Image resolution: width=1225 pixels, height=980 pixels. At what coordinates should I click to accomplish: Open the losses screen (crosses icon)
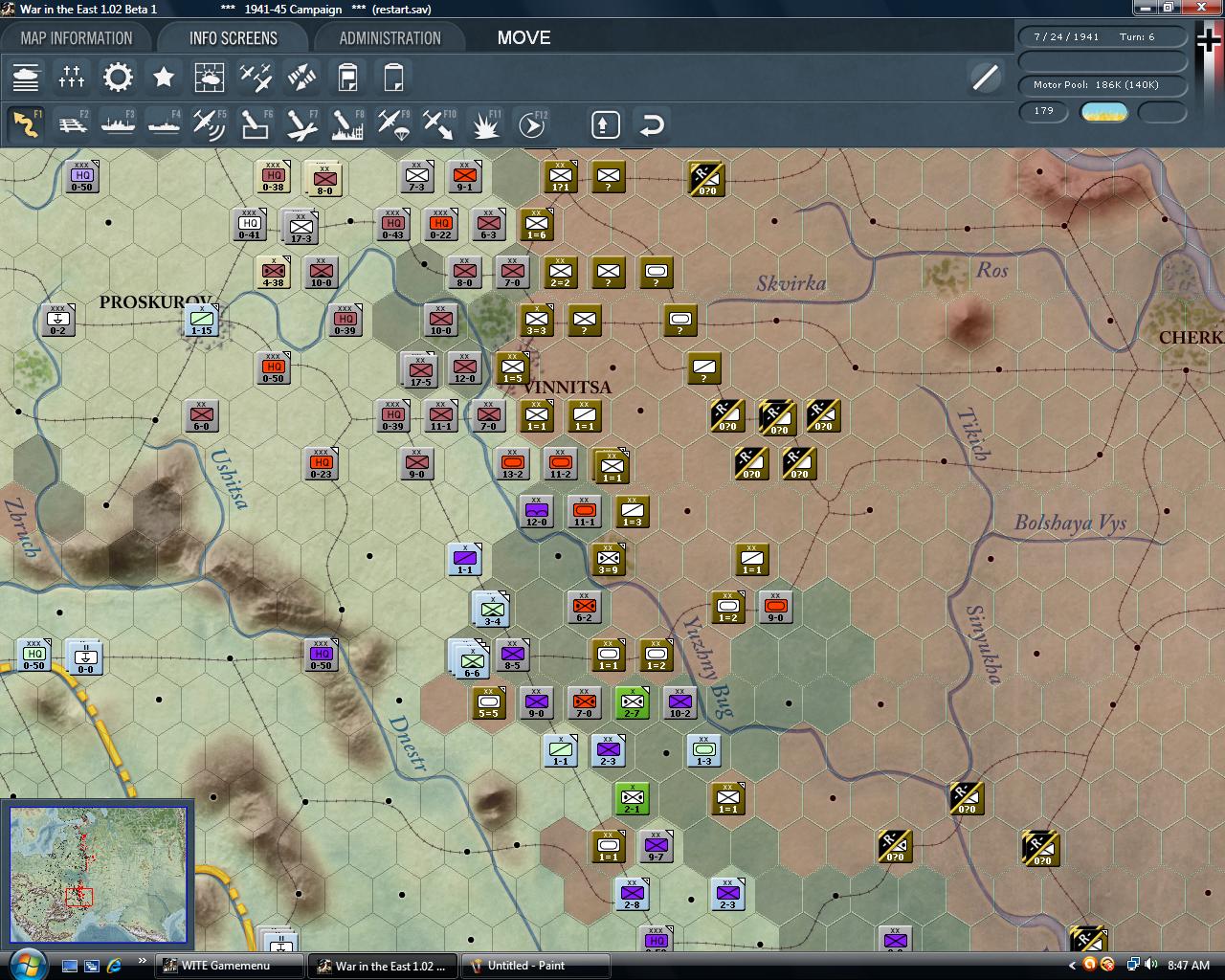pyautogui.click(x=72, y=77)
